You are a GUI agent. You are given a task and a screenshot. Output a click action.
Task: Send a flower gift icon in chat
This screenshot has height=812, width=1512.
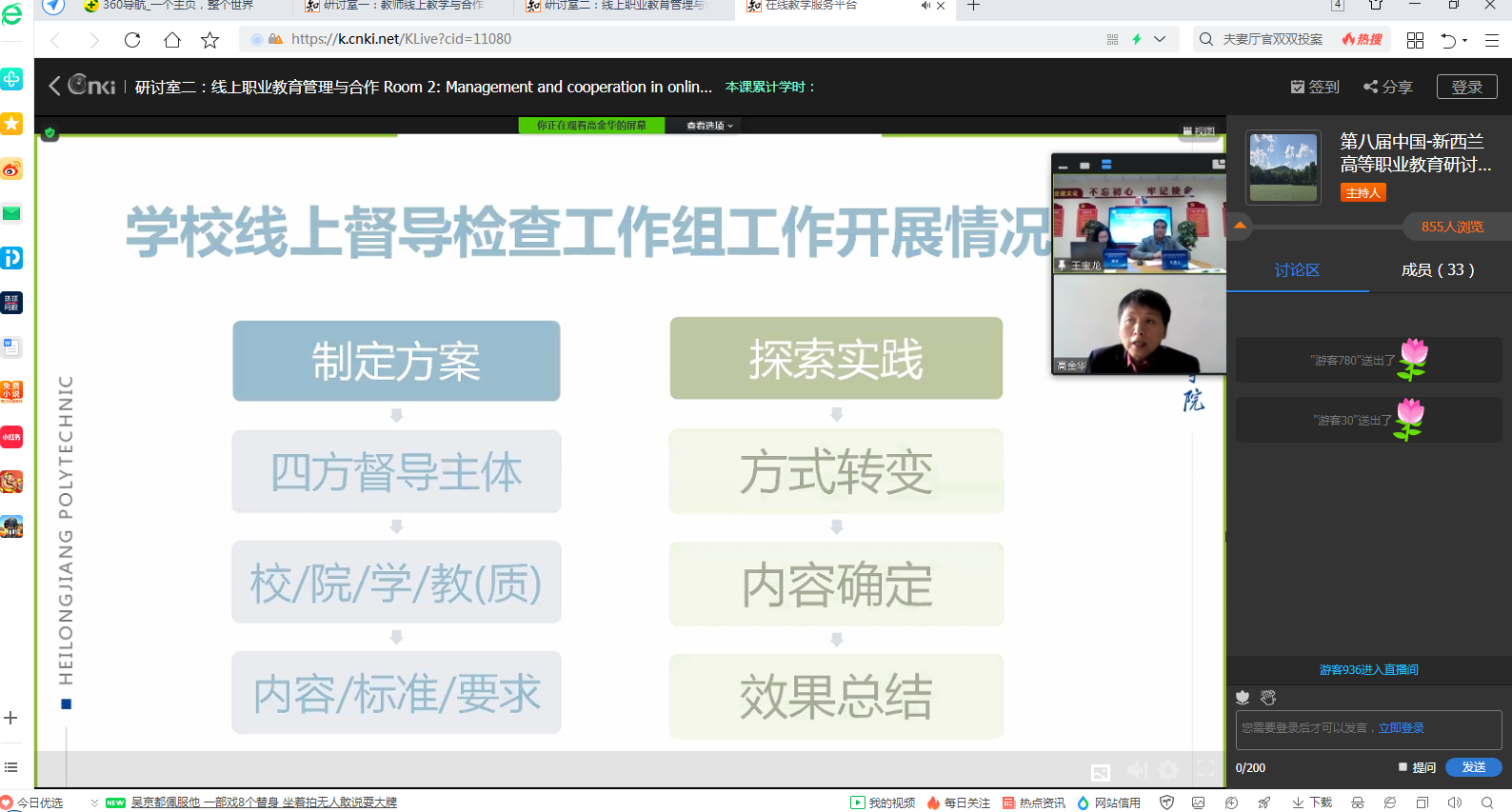(x=1243, y=698)
